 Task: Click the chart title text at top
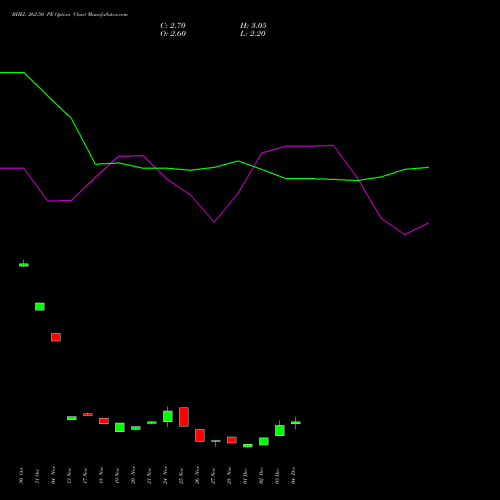(x=70, y=15)
